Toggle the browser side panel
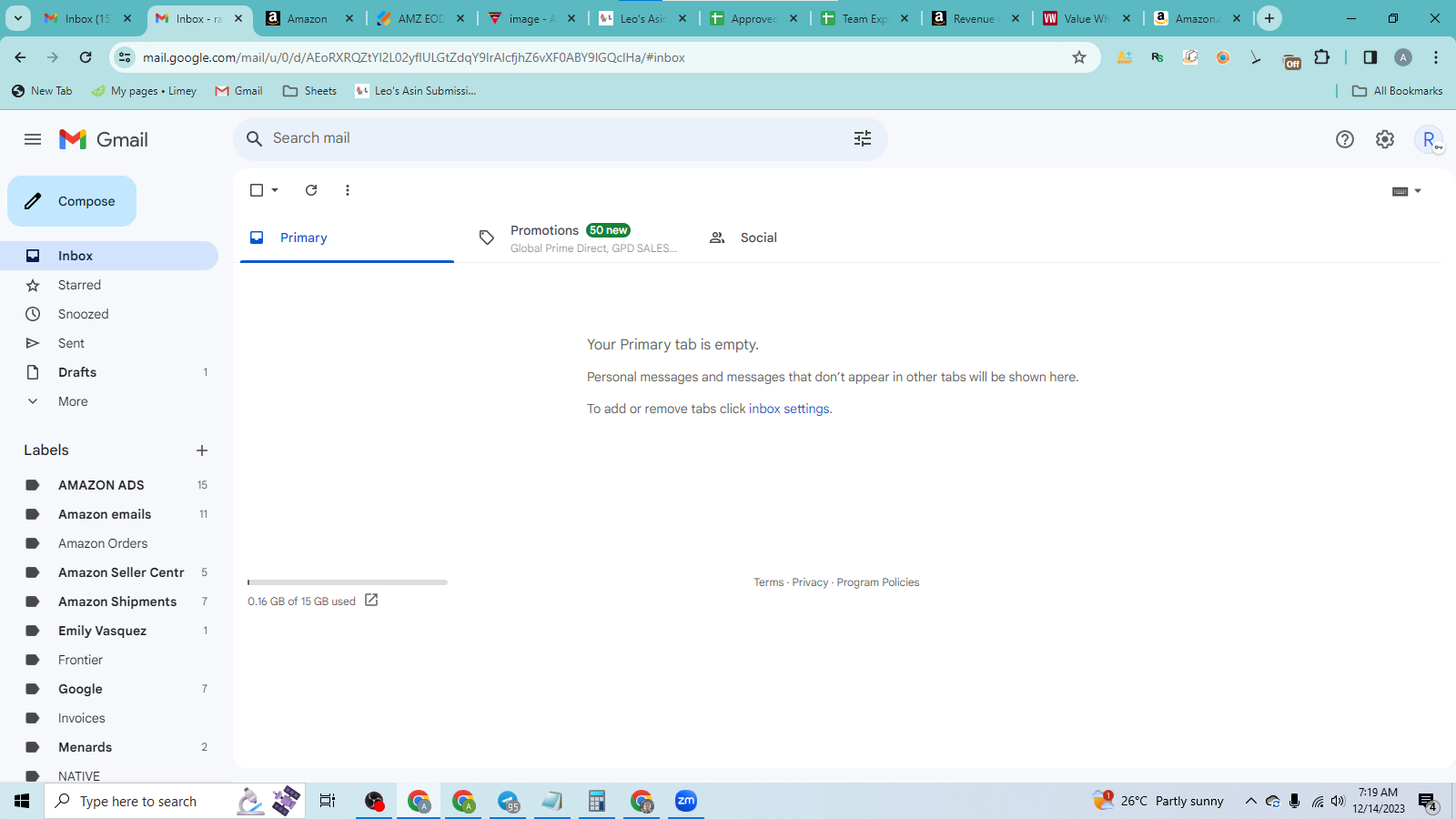Viewport: 1456px width, 819px height. pos(1370,57)
